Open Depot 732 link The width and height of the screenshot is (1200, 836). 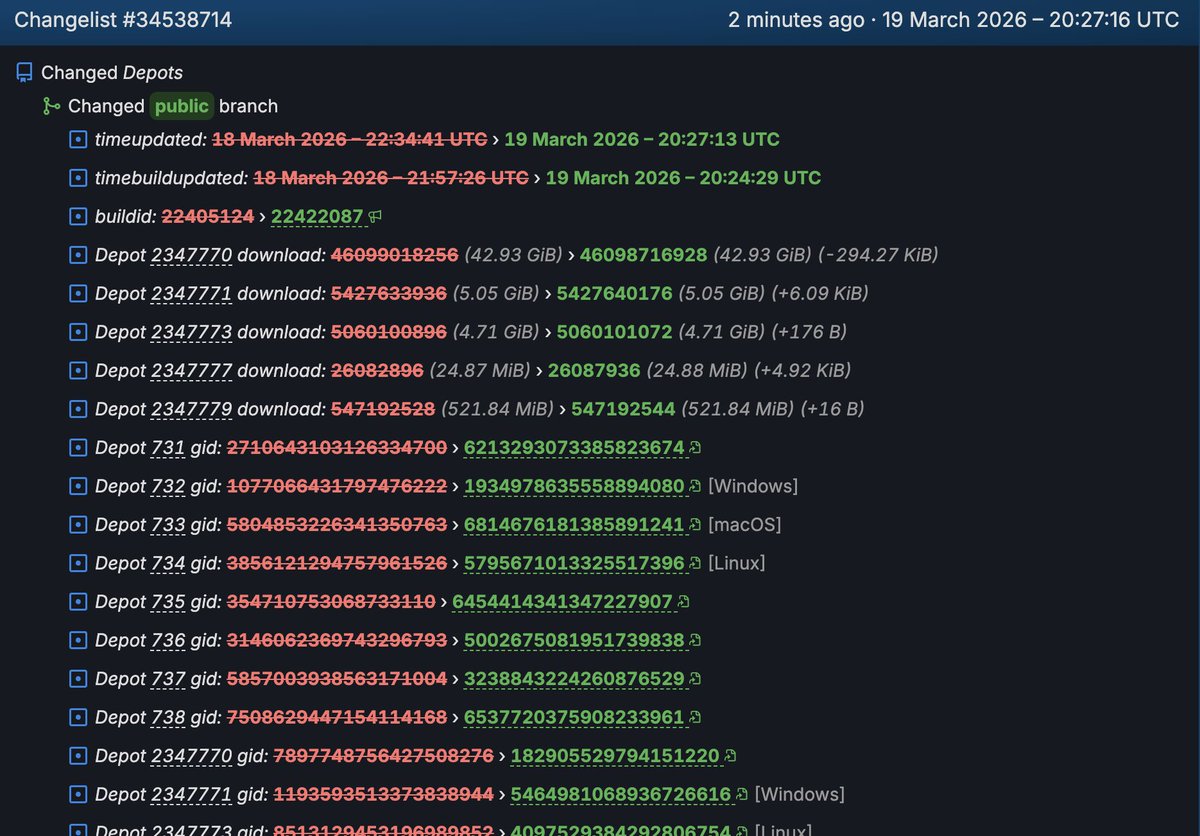[168, 486]
